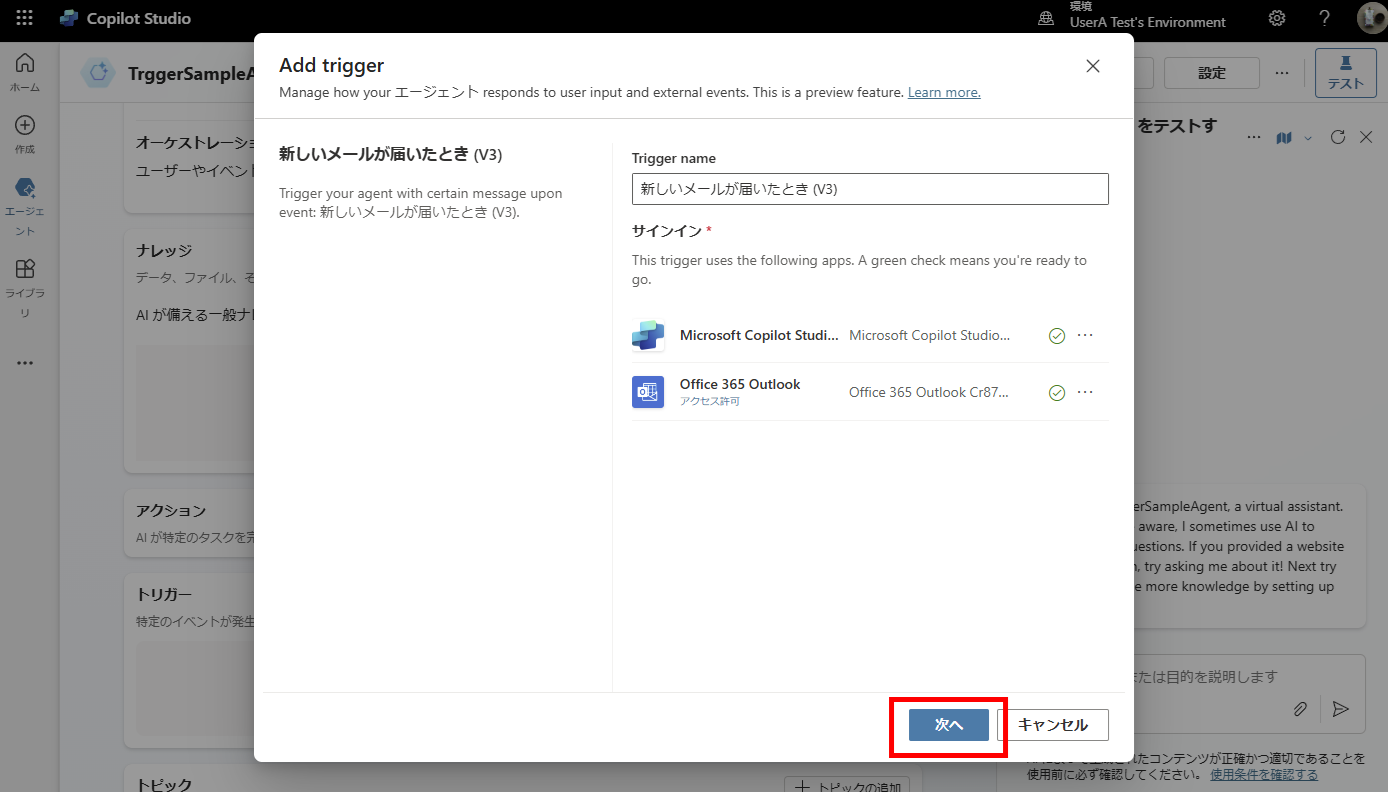The height and width of the screenshot is (792, 1388).
Task: Click the 次へ button to proceed
Action: click(947, 724)
